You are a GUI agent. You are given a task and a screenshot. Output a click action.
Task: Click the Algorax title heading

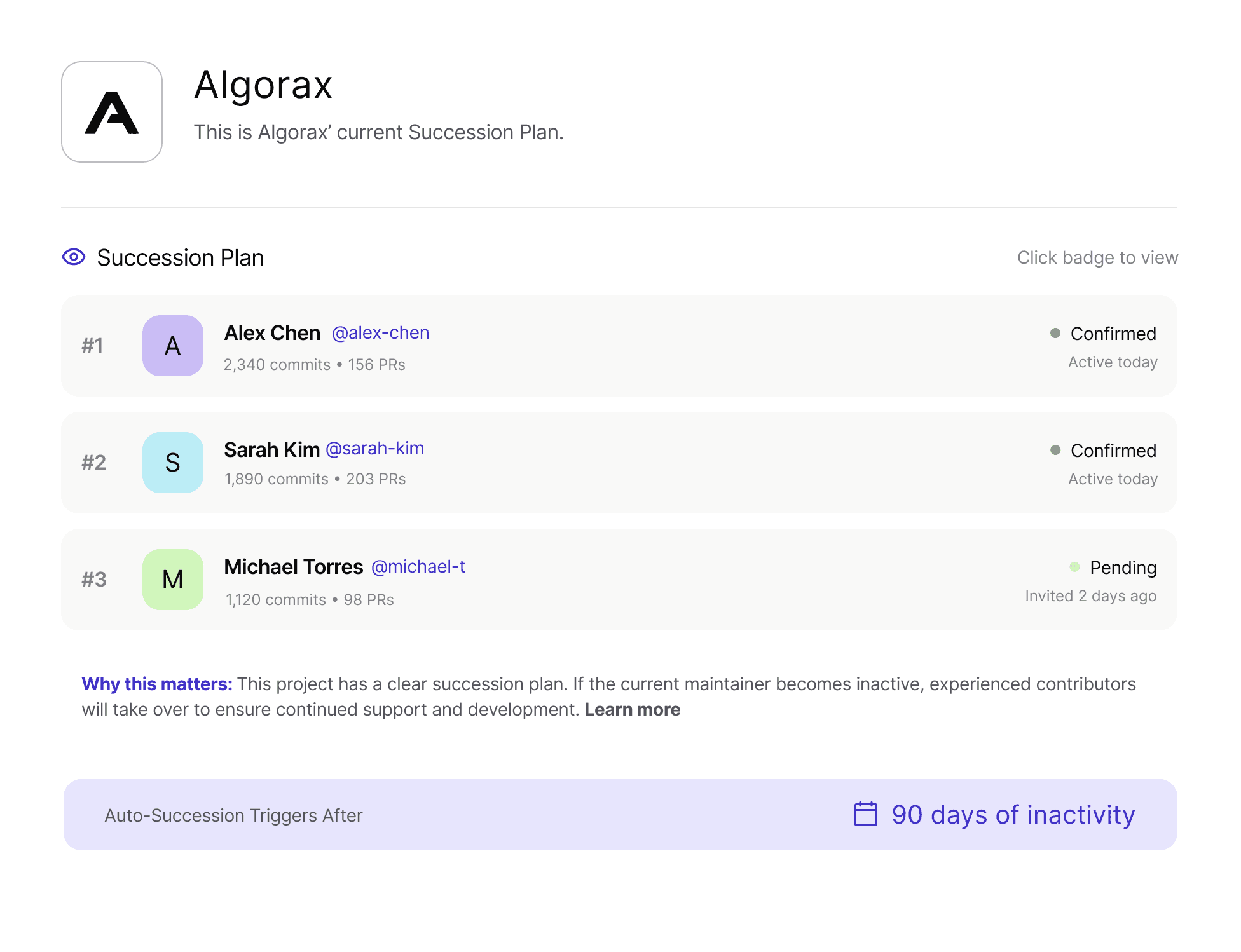click(263, 85)
